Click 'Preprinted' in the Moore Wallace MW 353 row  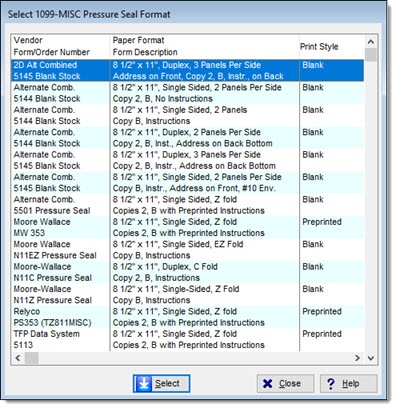[x=322, y=222]
